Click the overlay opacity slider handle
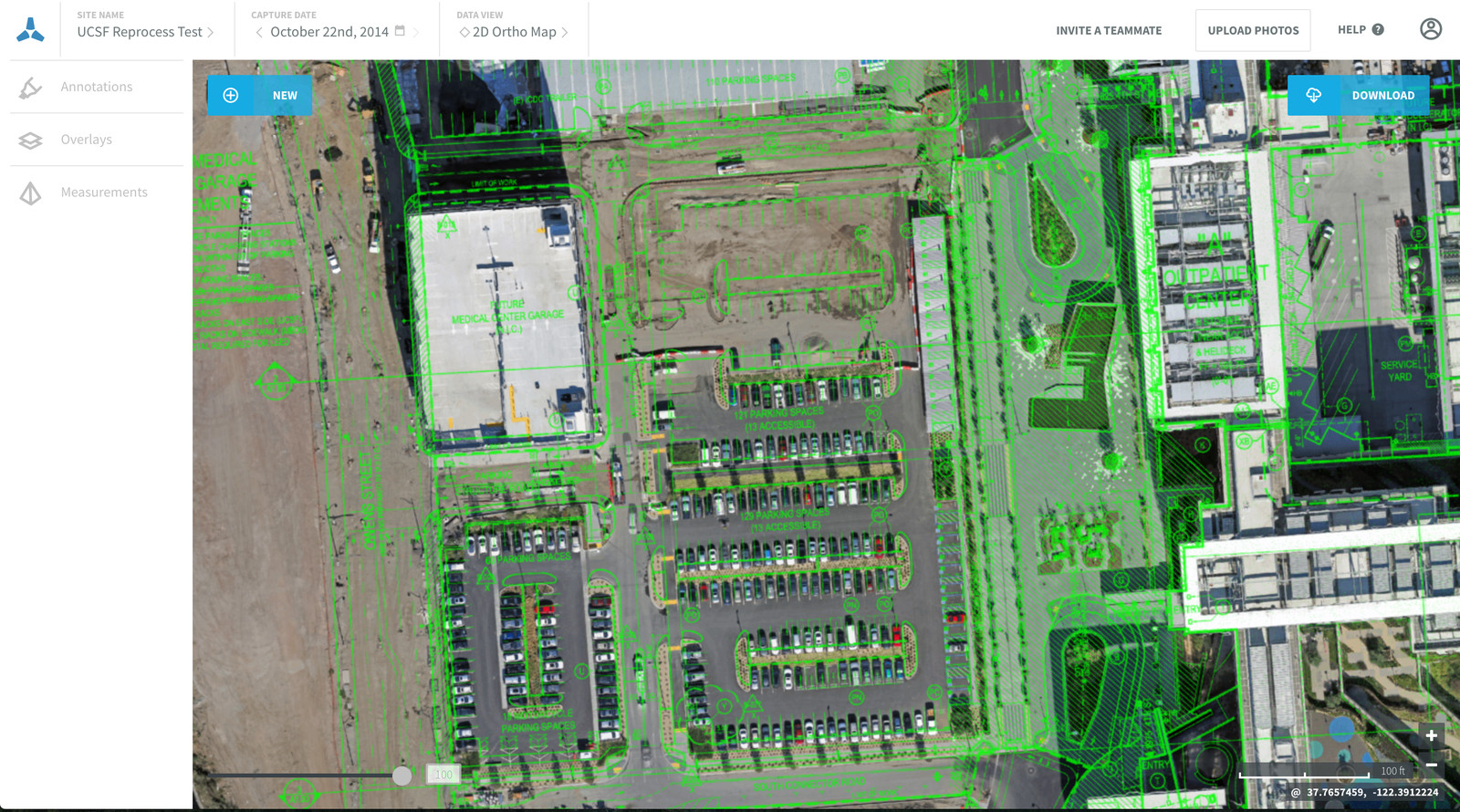The height and width of the screenshot is (812, 1460). pyautogui.click(x=401, y=776)
